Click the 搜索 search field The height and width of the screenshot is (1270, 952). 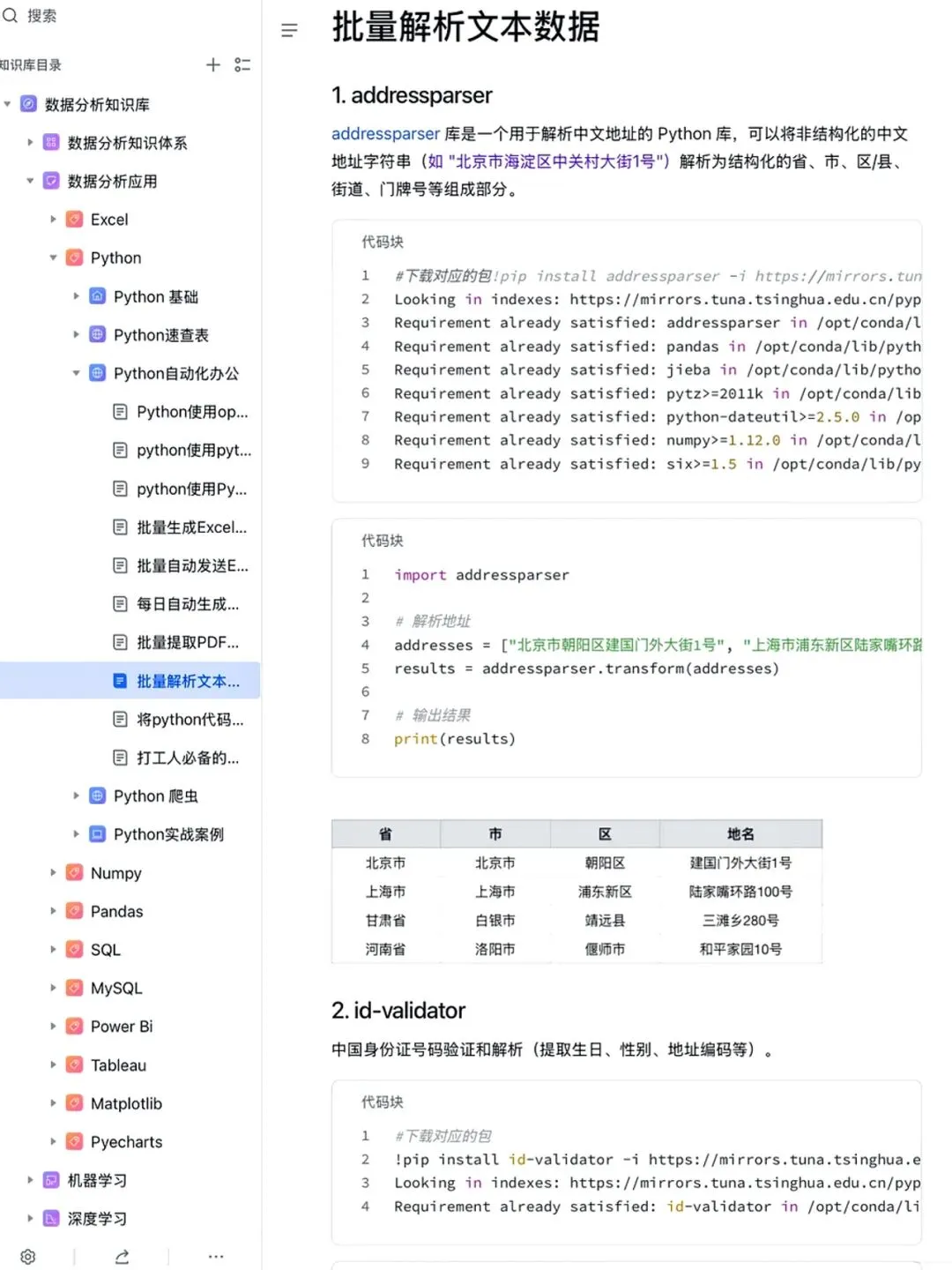(41, 15)
